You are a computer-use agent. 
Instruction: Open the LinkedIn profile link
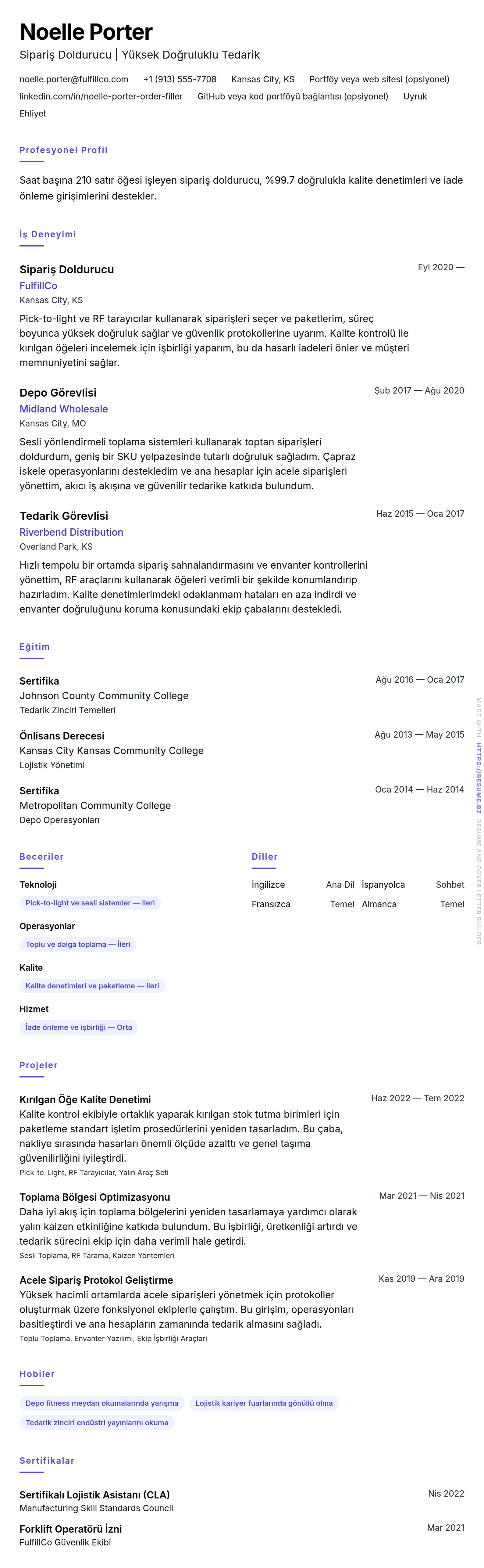coord(101,96)
